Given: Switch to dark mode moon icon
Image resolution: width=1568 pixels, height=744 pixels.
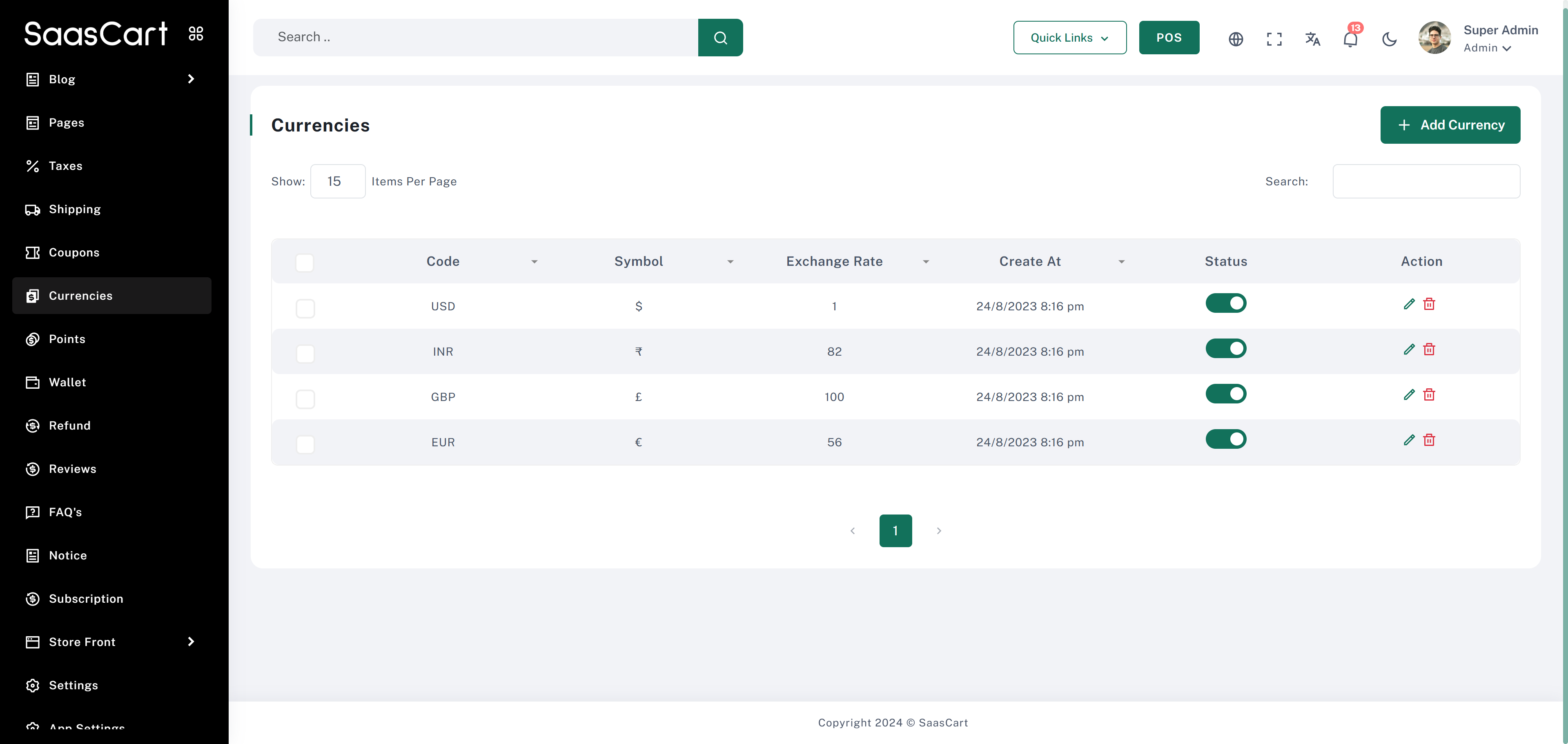Looking at the screenshot, I should (1389, 39).
